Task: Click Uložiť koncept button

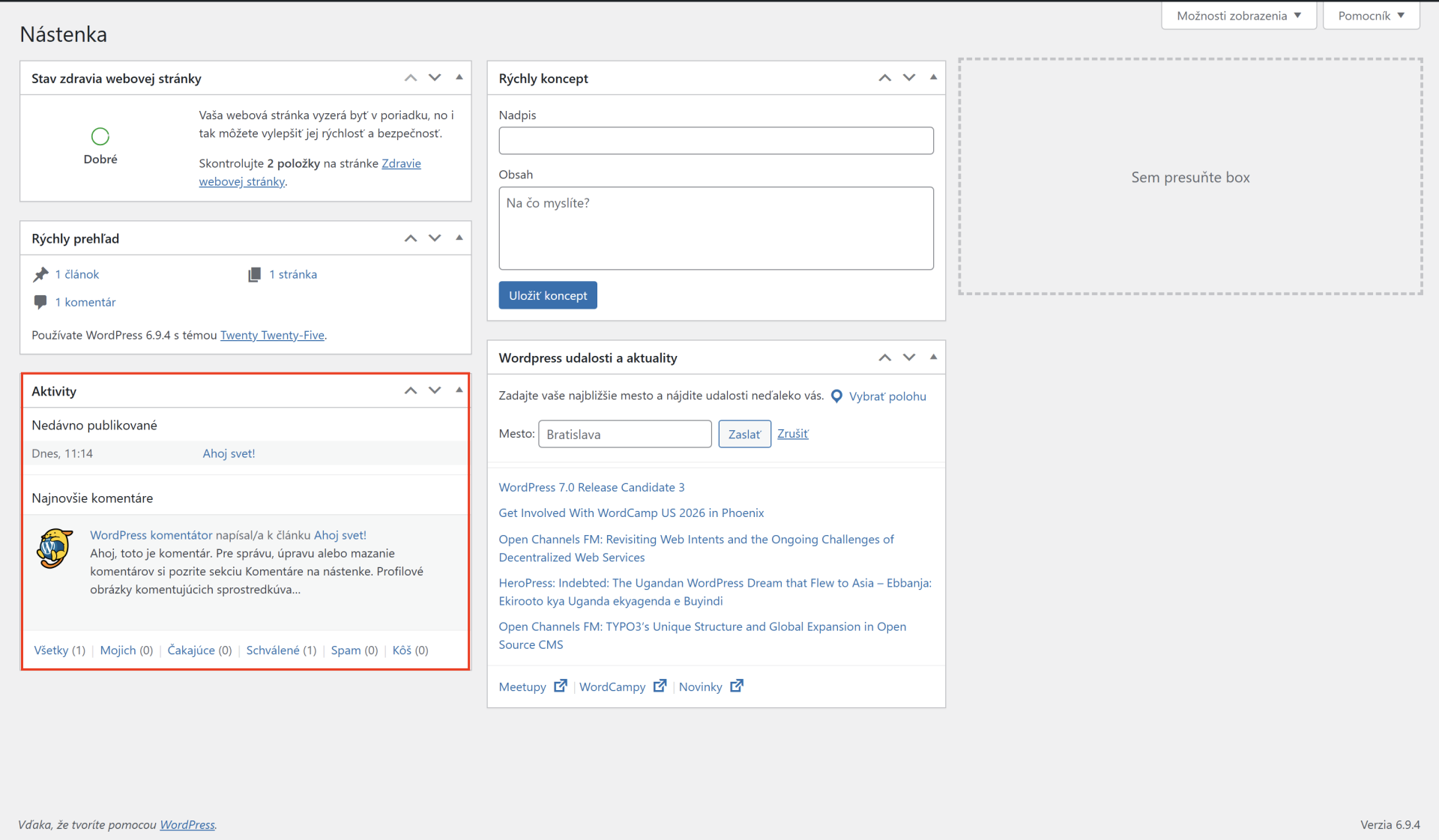Action: [x=548, y=295]
